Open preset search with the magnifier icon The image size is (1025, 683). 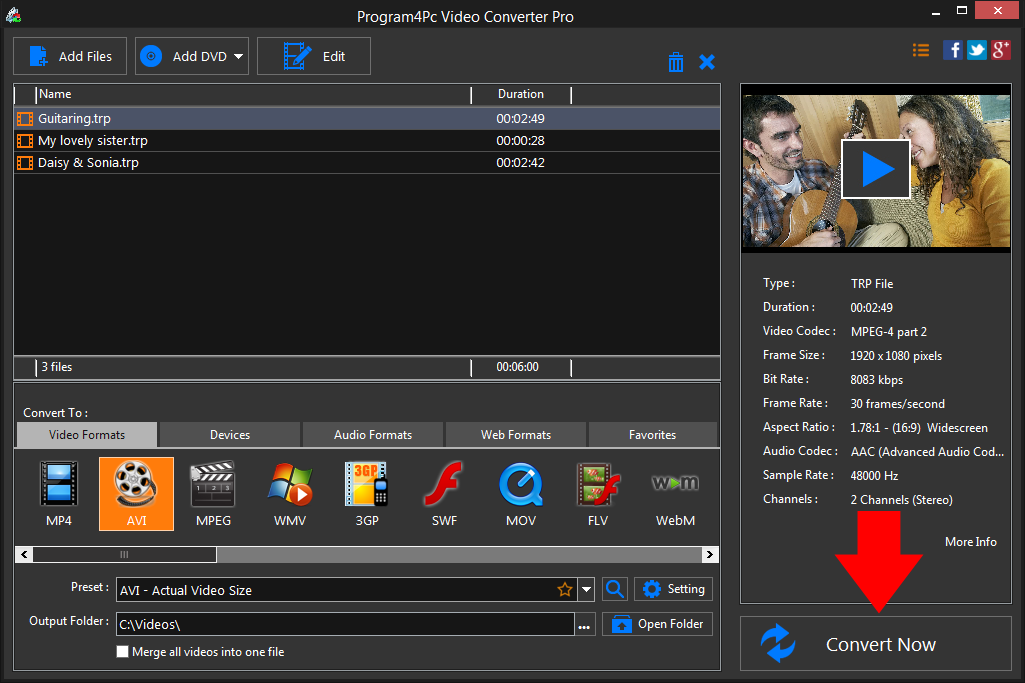614,589
